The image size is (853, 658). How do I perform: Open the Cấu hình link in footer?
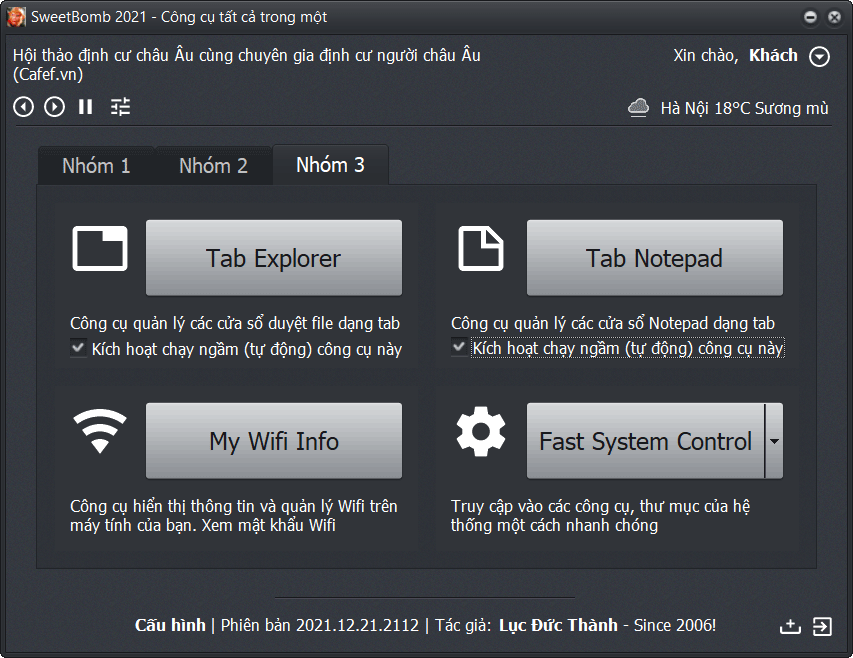pyautogui.click(x=169, y=625)
